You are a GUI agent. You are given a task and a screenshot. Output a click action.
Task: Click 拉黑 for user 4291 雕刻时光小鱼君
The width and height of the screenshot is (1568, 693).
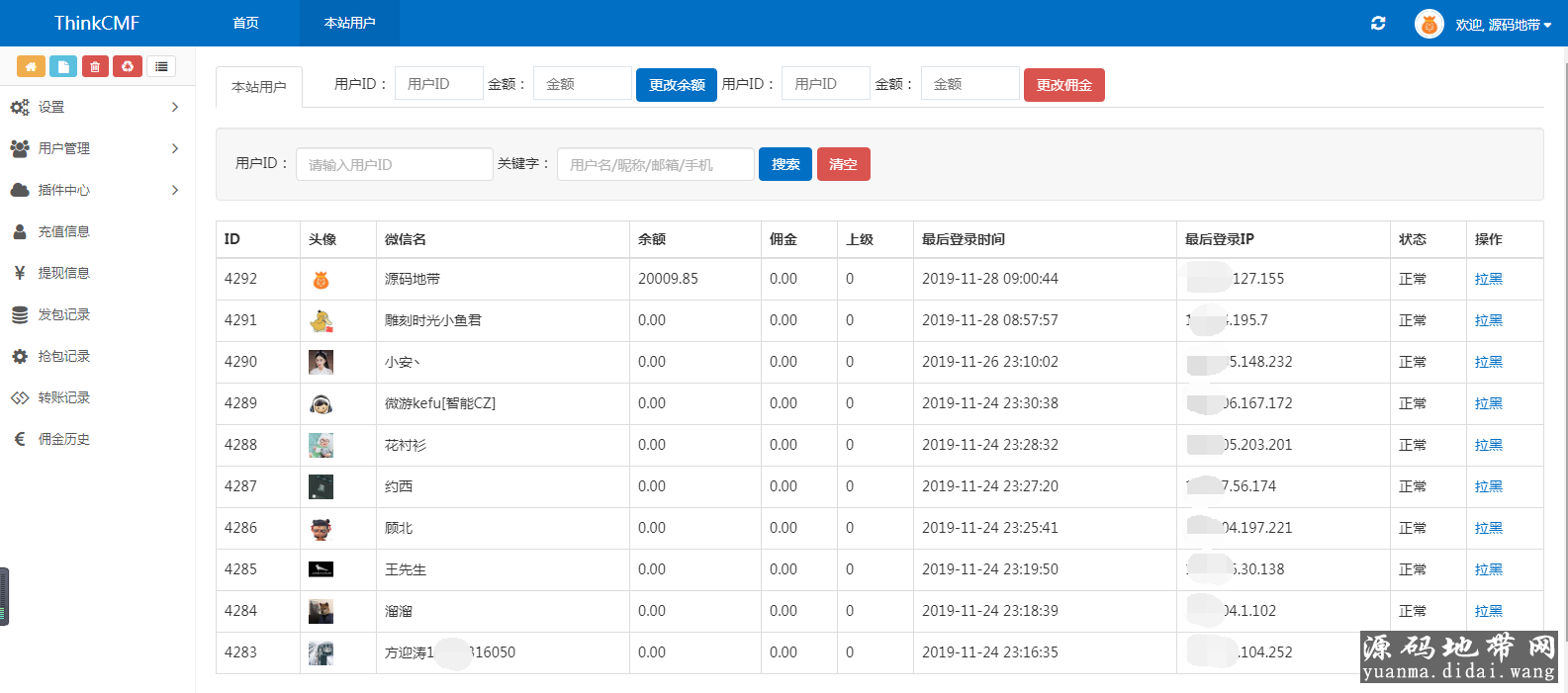pyautogui.click(x=1488, y=320)
